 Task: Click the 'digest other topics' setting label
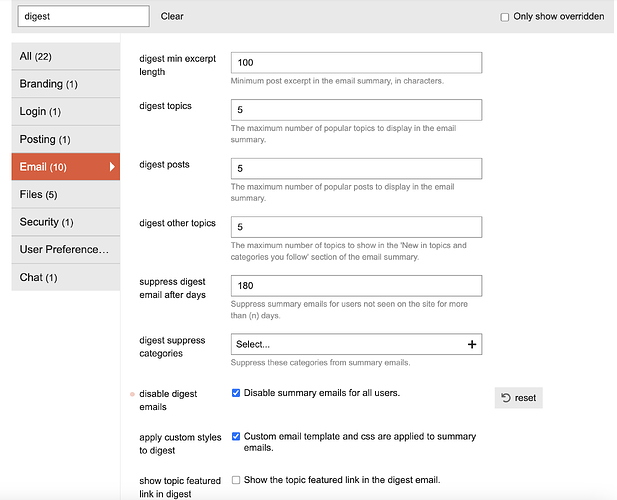177,223
